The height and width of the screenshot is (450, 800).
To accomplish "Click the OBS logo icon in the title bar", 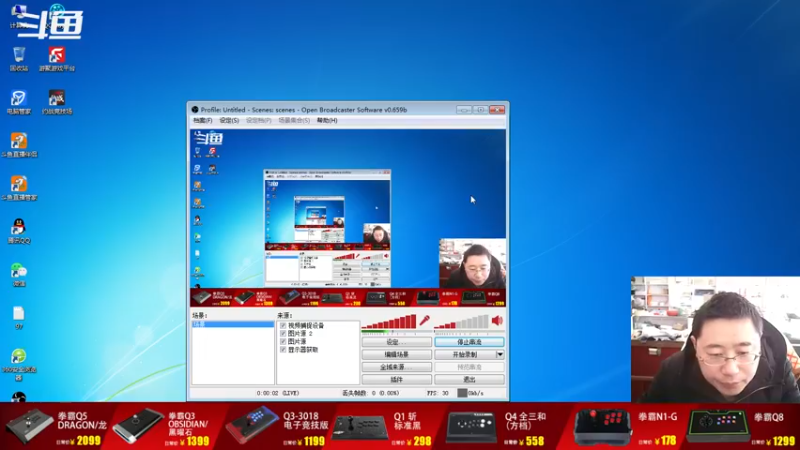I will (195, 110).
